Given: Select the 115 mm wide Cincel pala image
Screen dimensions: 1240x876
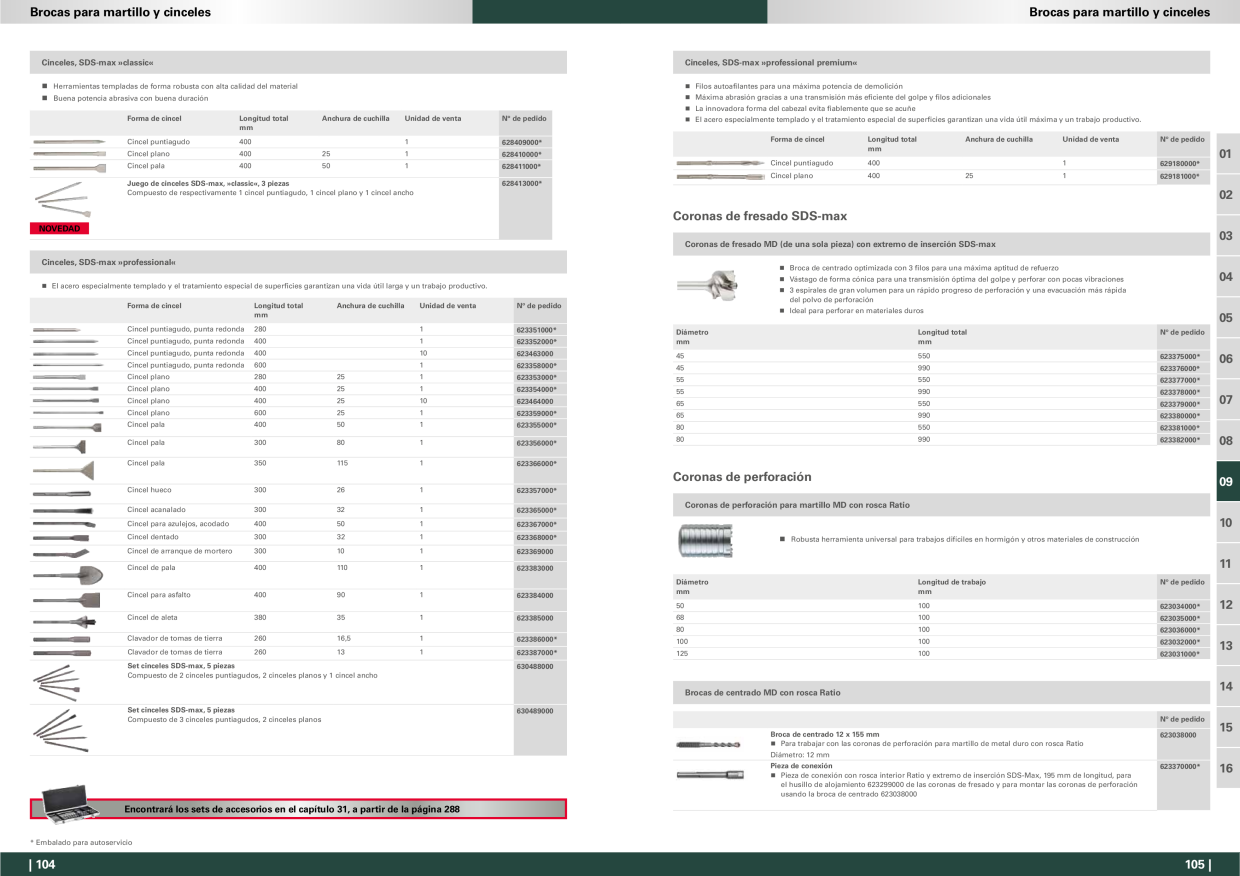Looking at the screenshot, I should (x=63, y=469).
